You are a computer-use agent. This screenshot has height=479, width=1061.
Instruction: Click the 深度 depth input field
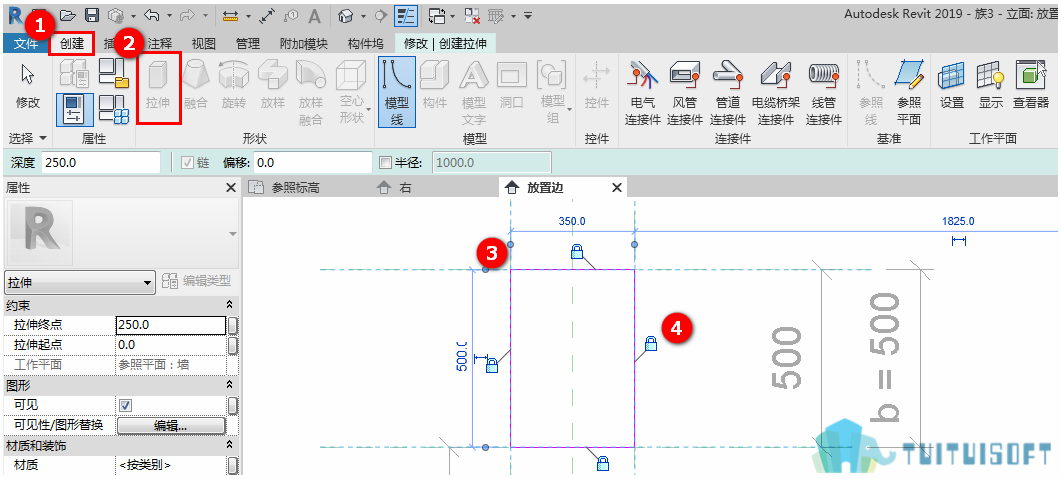coord(101,162)
